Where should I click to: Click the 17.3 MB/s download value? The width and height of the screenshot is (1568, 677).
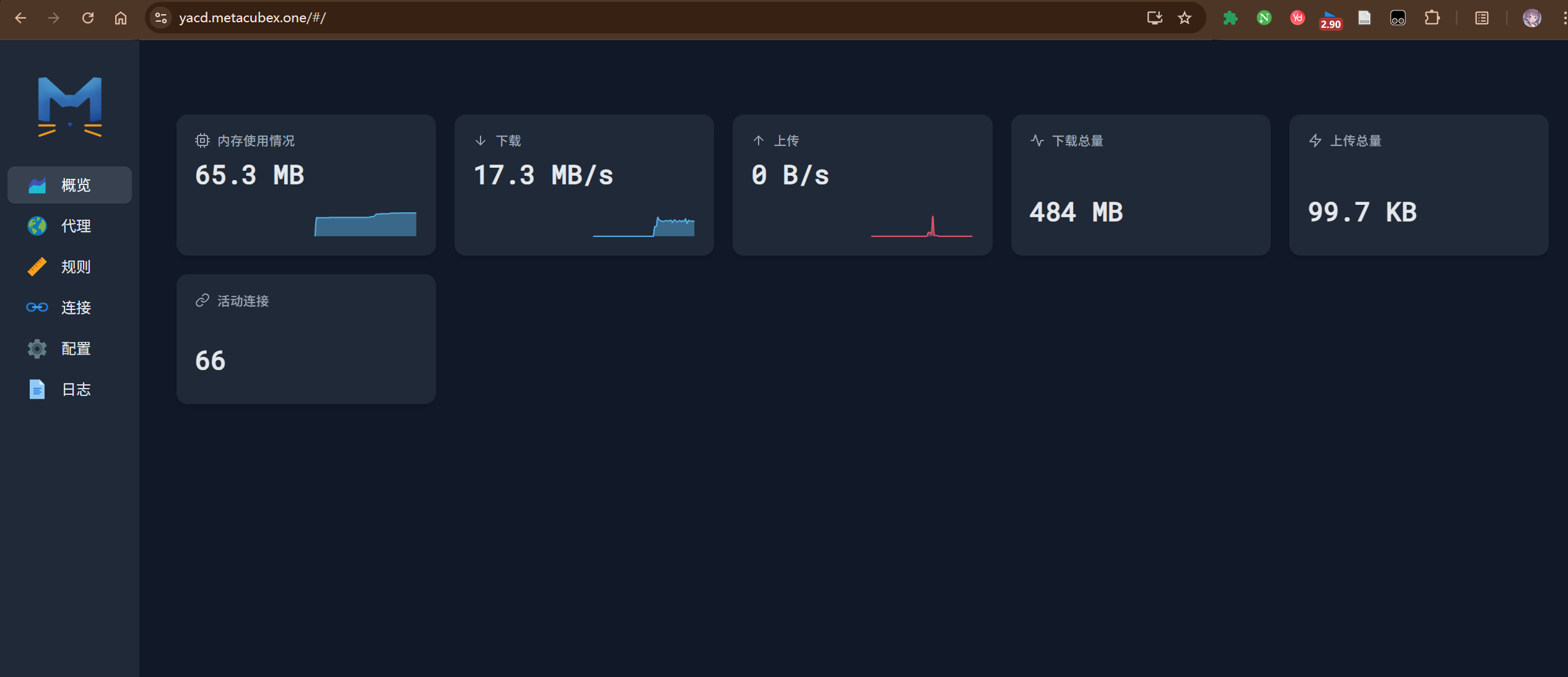point(543,175)
